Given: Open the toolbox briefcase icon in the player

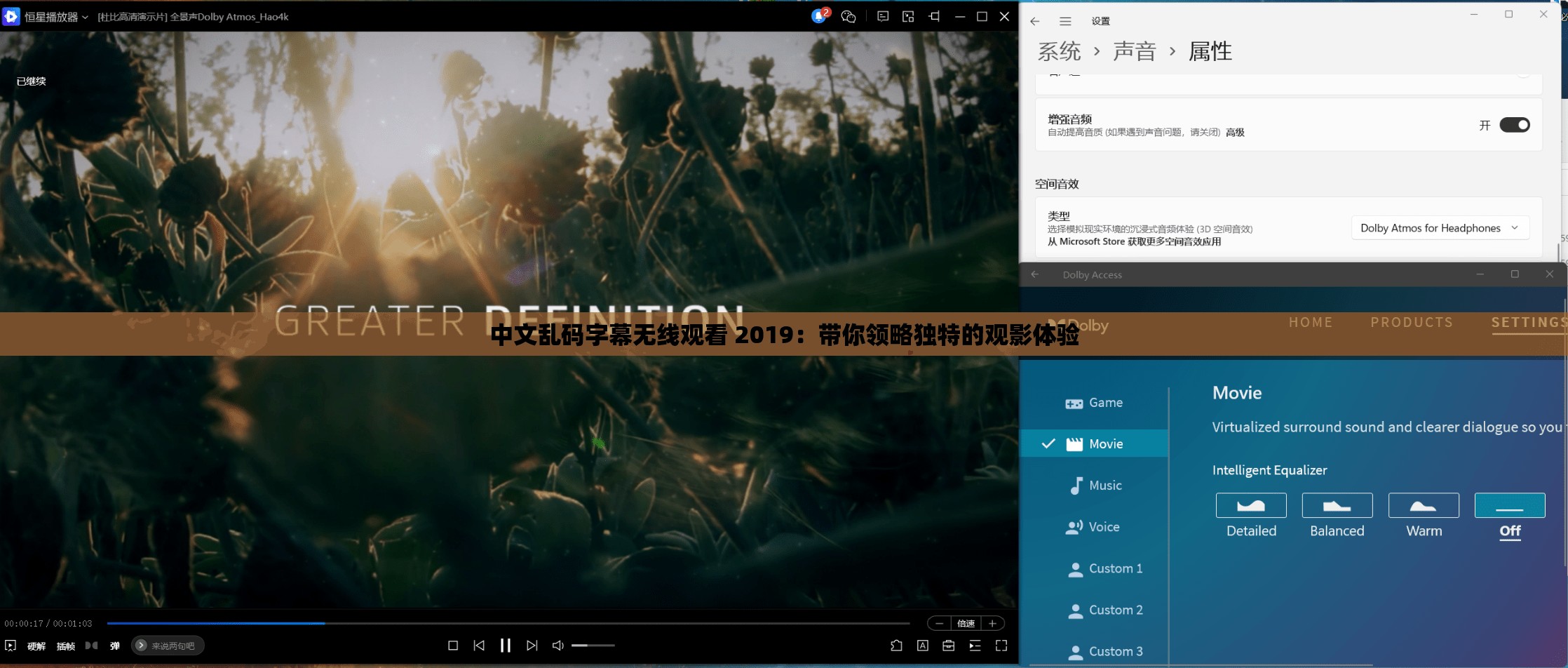Looking at the screenshot, I should (x=949, y=646).
